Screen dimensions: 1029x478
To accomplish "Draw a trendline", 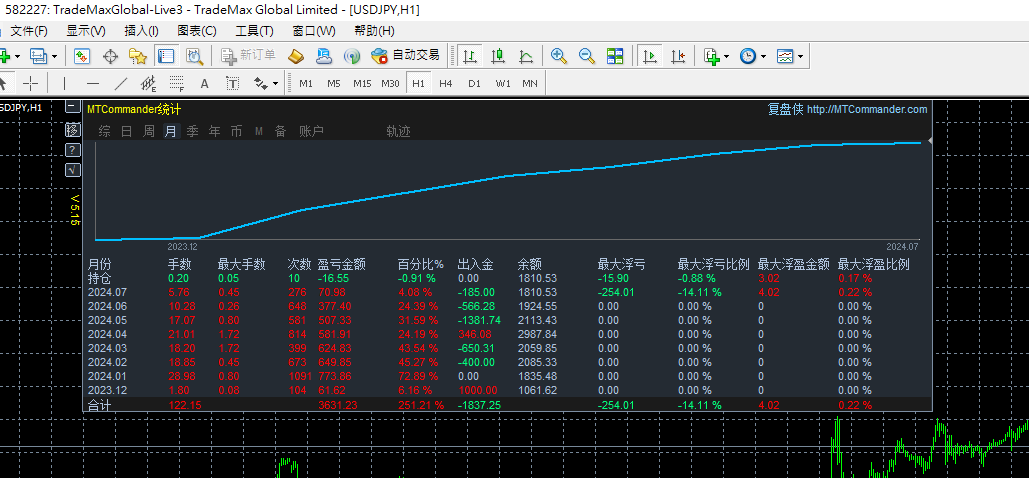I will (121, 83).
